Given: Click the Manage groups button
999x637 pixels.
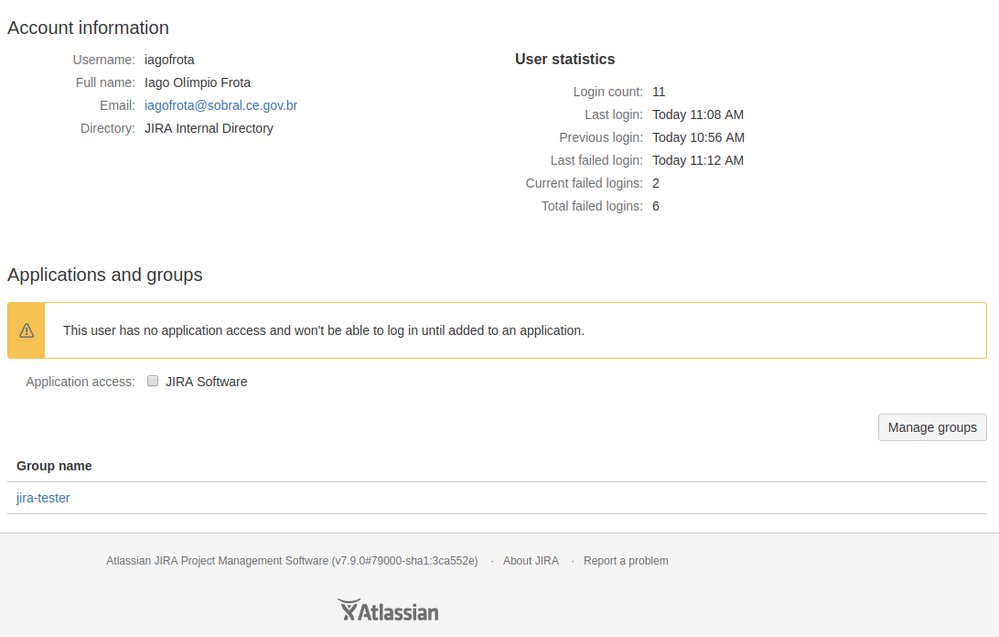Looking at the screenshot, I should point(931,427).
